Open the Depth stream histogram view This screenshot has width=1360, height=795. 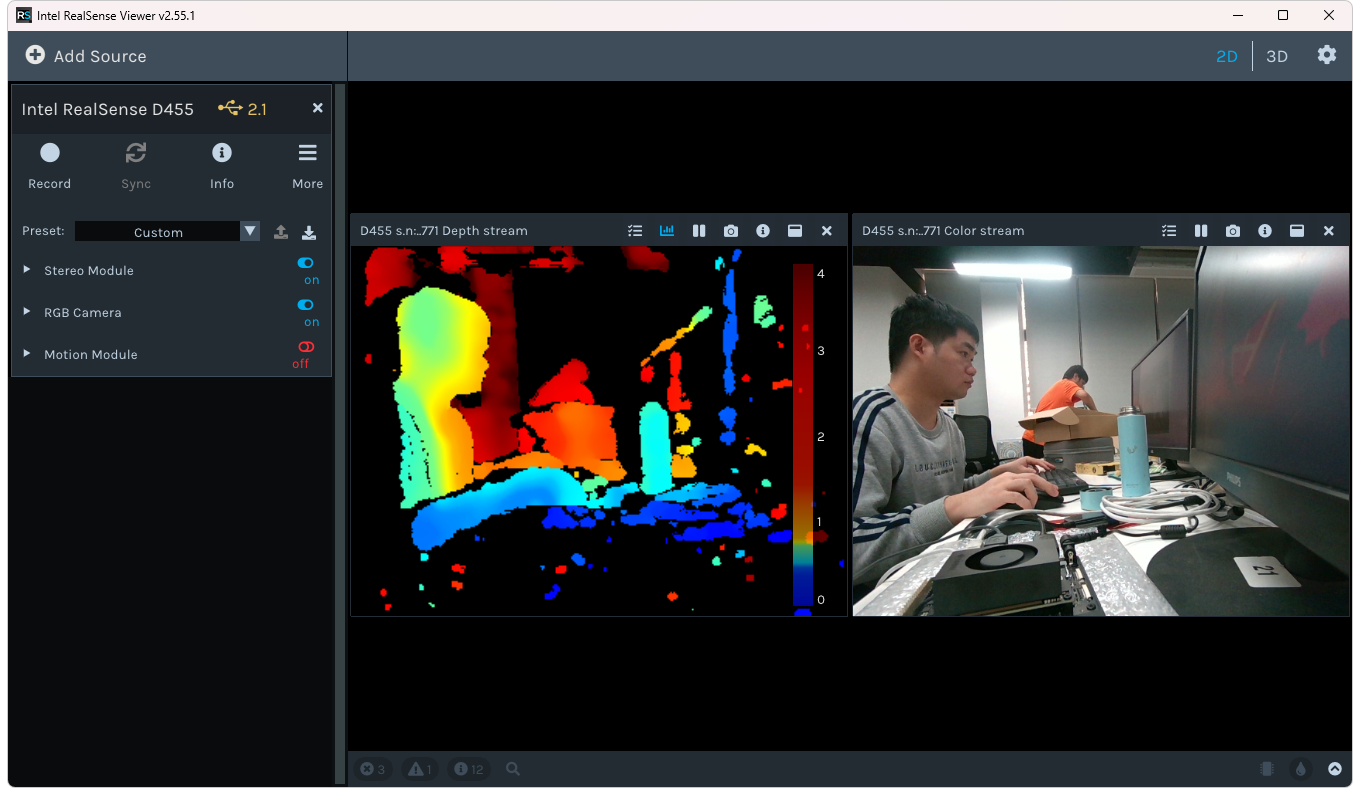pos(667,230)
